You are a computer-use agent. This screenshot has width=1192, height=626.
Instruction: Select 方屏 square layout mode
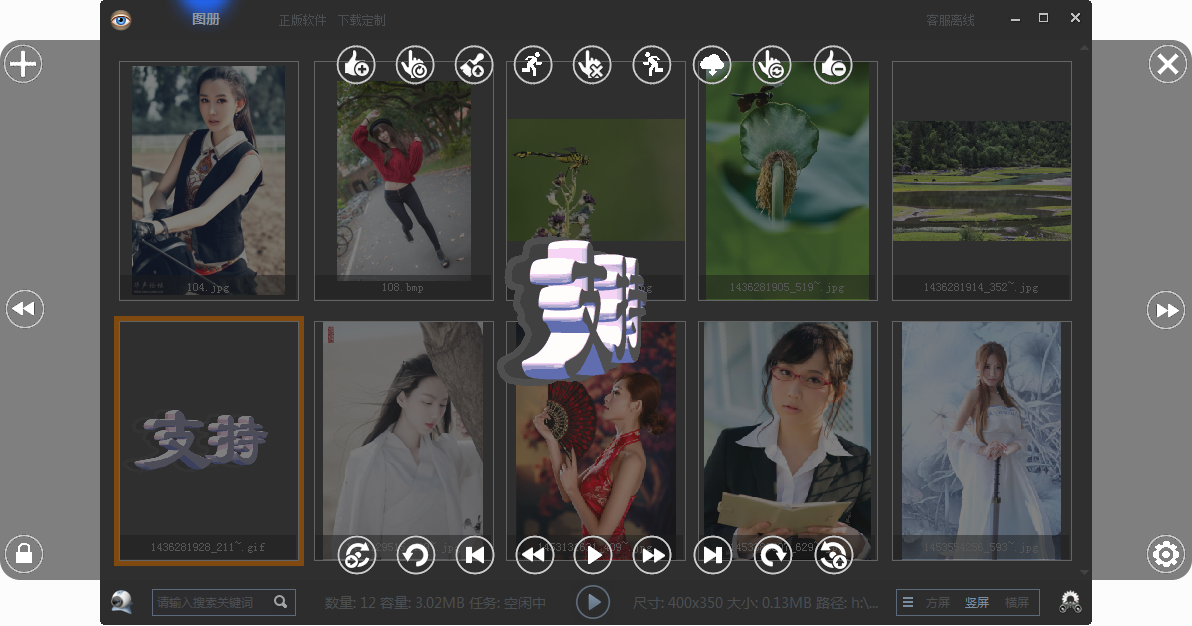[x=937, y=603]
